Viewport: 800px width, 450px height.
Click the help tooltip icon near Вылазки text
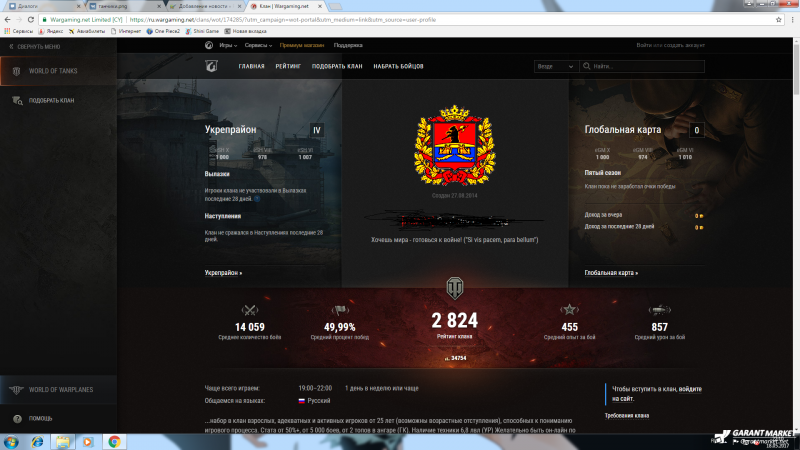click(257, 198)
